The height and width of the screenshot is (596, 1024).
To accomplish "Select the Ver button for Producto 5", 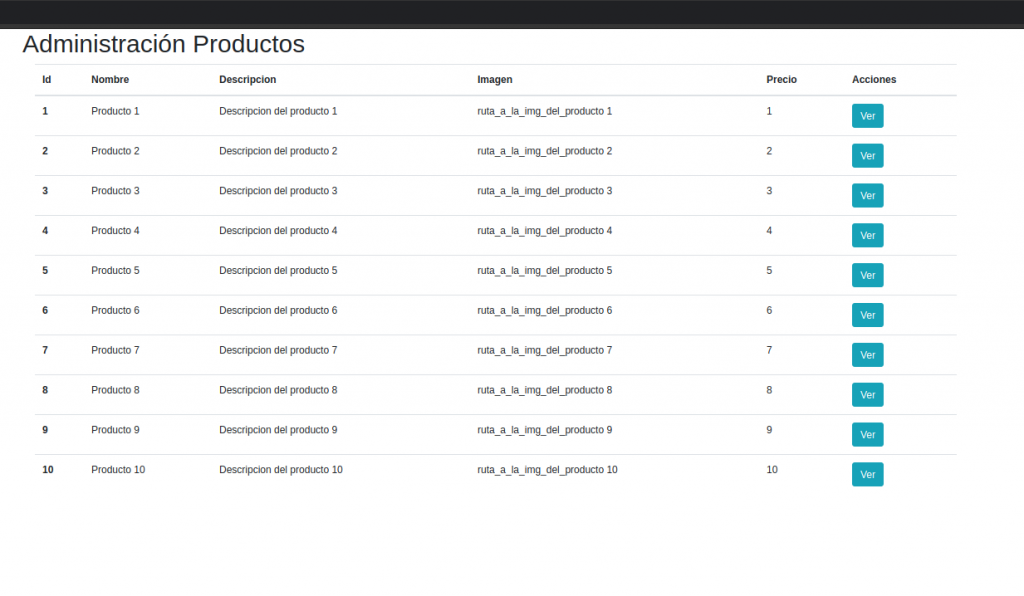I will point(867,275).
